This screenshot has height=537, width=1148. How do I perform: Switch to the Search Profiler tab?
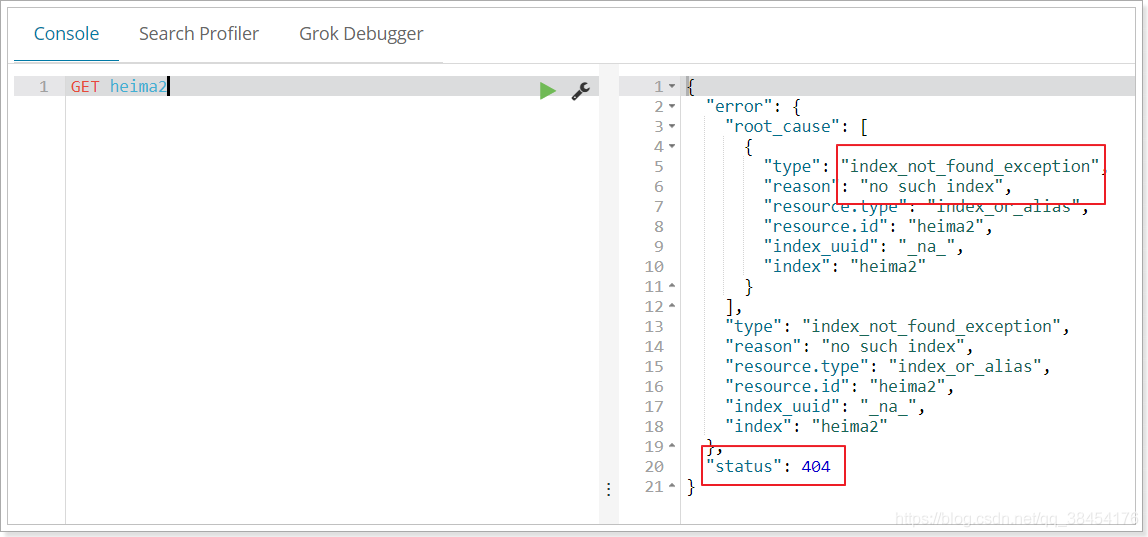coord(199,34)
